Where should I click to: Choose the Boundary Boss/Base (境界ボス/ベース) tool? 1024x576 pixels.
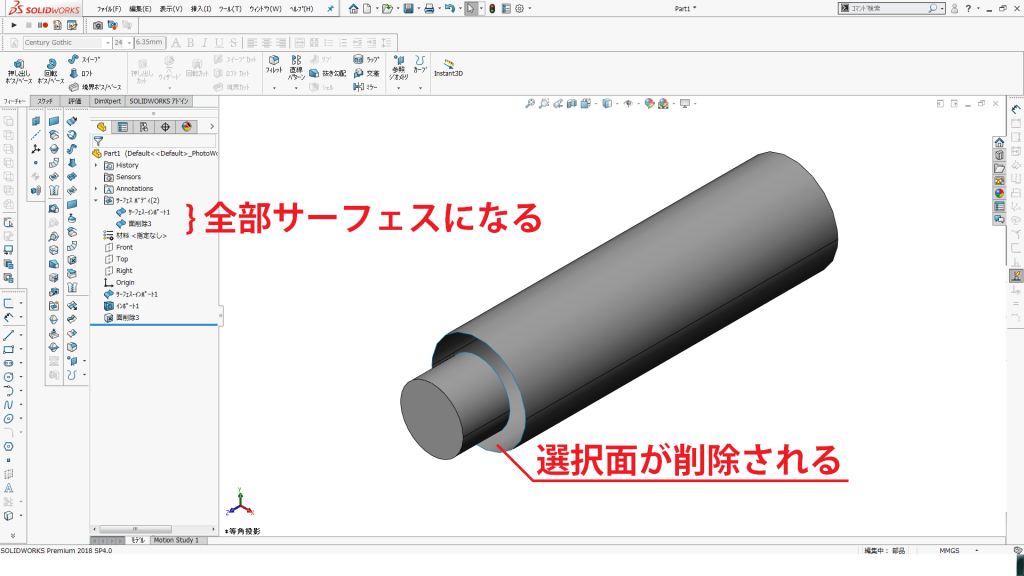coord(95,87)
